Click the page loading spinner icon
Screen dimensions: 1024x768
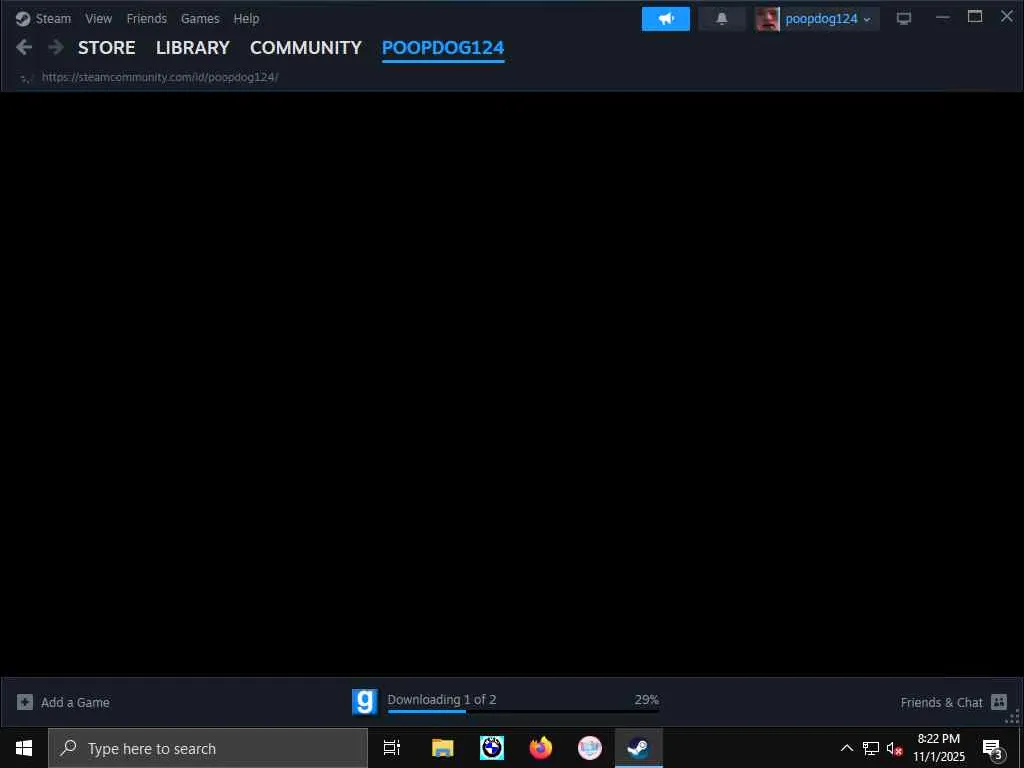pyautogui.click(x=25, y=78)
